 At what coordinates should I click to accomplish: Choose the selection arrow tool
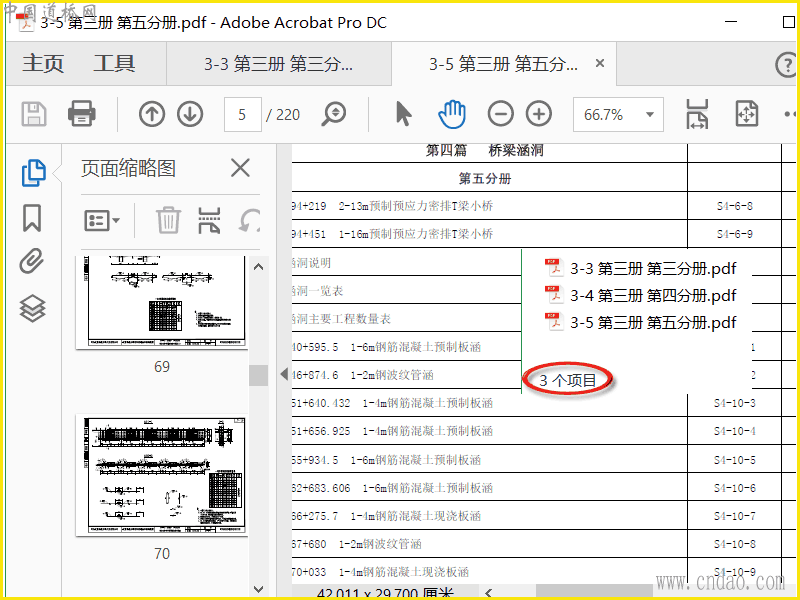403,114
